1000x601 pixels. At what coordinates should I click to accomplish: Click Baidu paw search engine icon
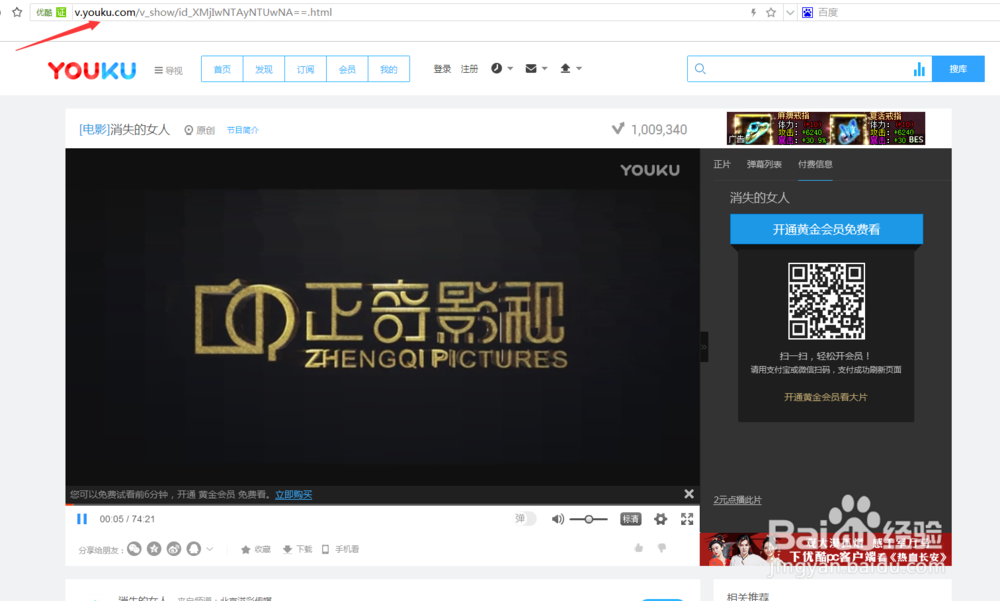click(x=807, y=12)
